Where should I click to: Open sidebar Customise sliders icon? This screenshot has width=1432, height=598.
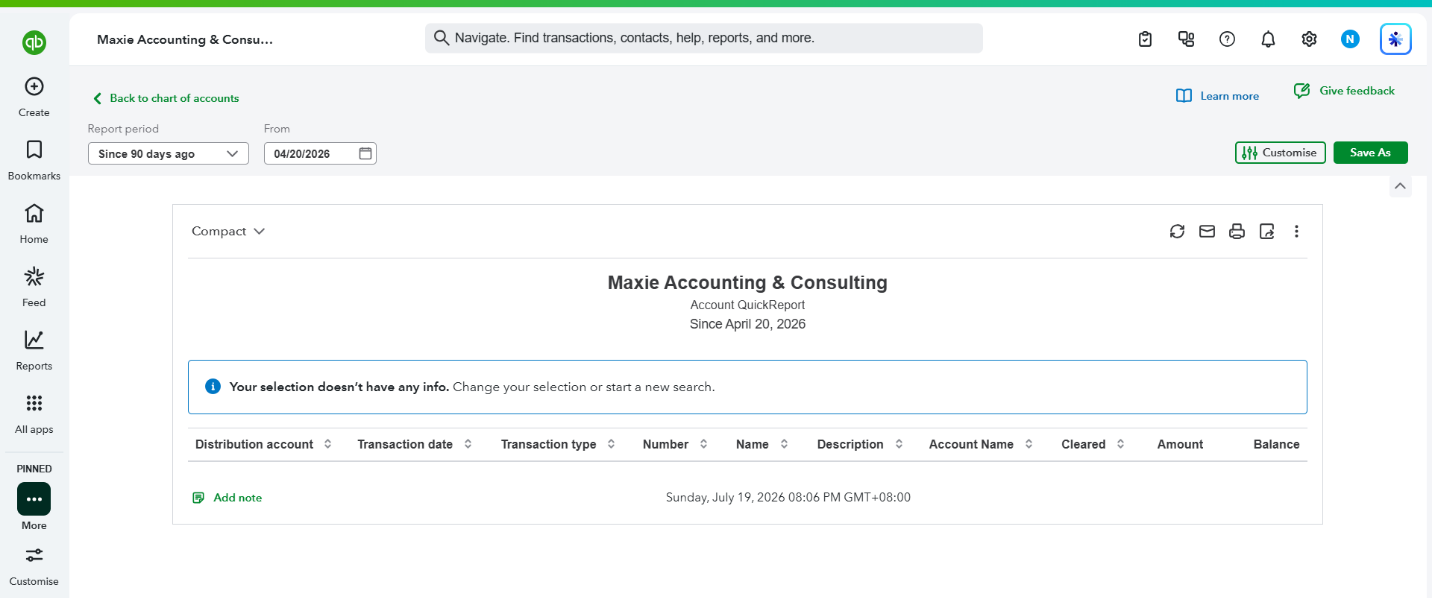34,555
